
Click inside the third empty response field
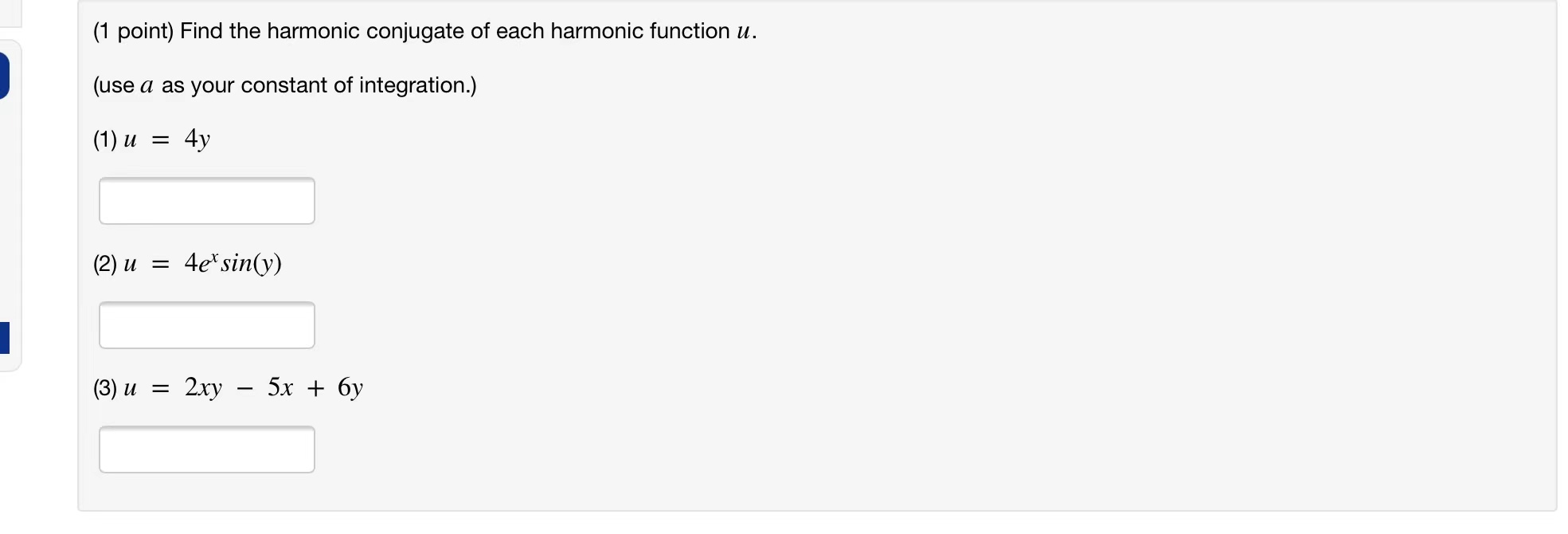(206, 449)
